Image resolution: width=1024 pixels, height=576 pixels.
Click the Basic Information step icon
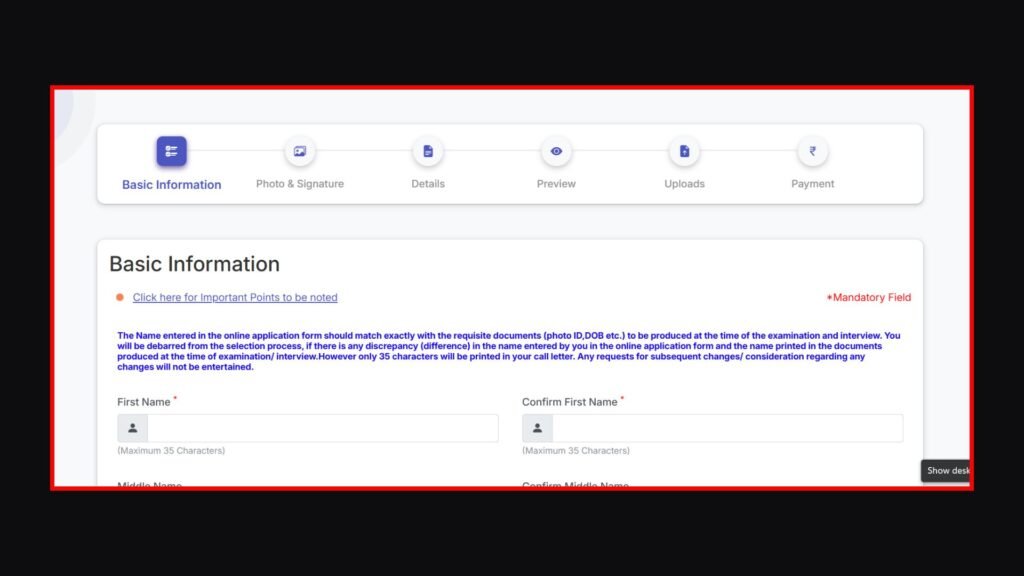pos(171,151)
